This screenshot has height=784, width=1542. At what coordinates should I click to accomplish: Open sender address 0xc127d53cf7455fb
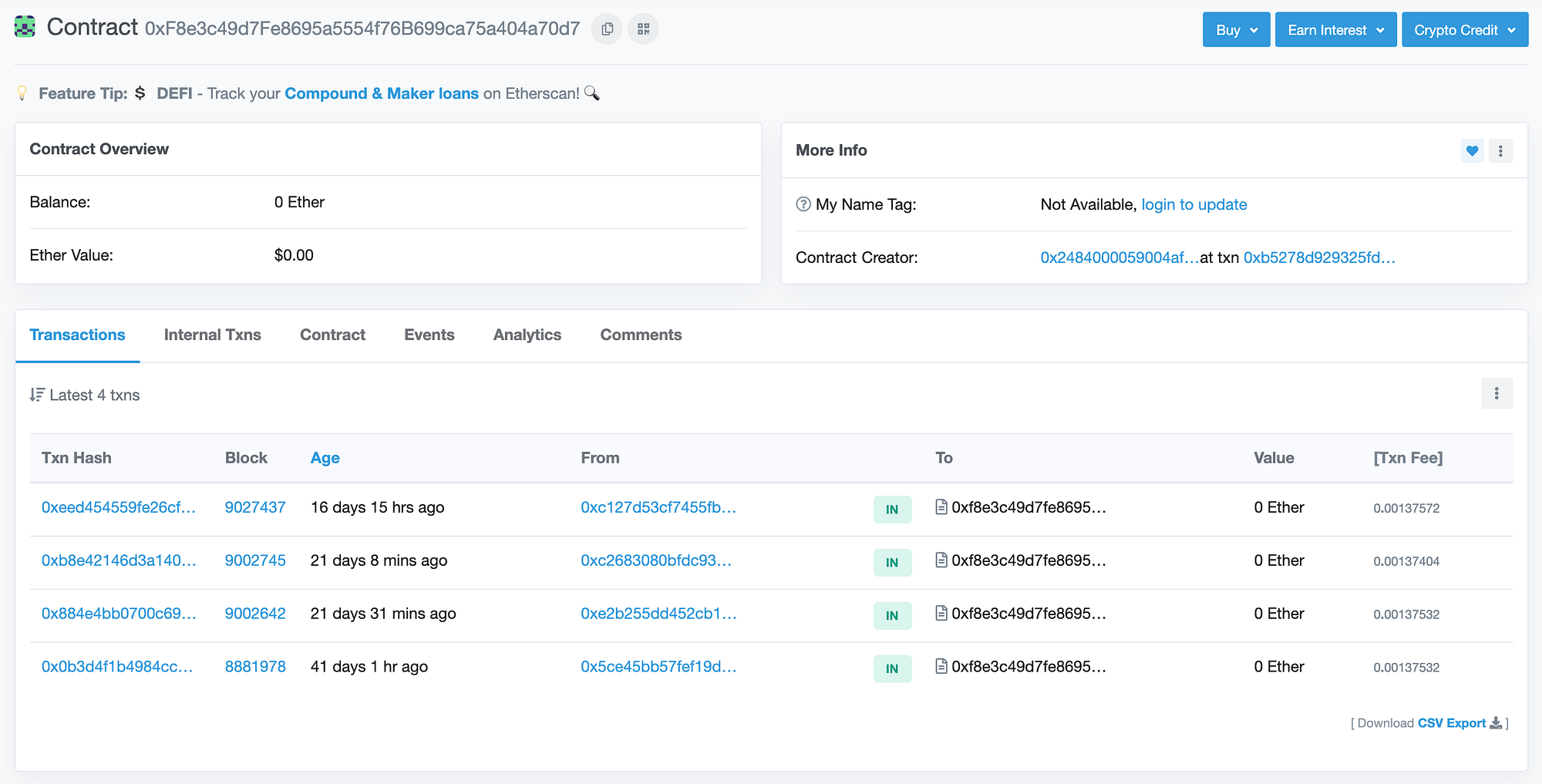click(x=658, y=507)
